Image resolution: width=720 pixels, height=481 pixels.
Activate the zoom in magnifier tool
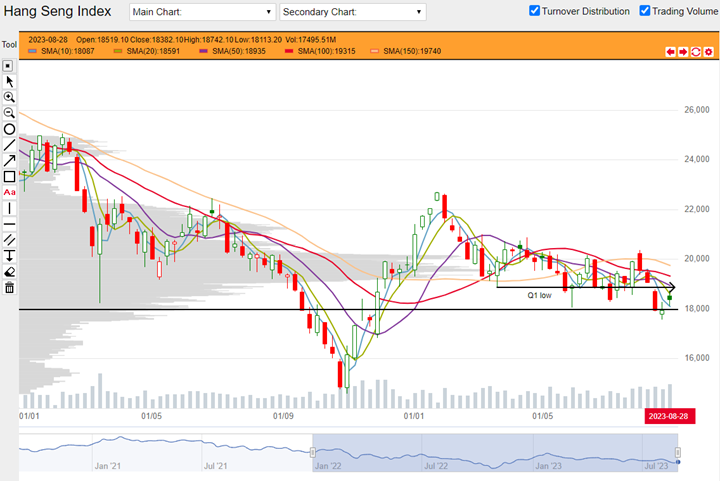(9, 97)
